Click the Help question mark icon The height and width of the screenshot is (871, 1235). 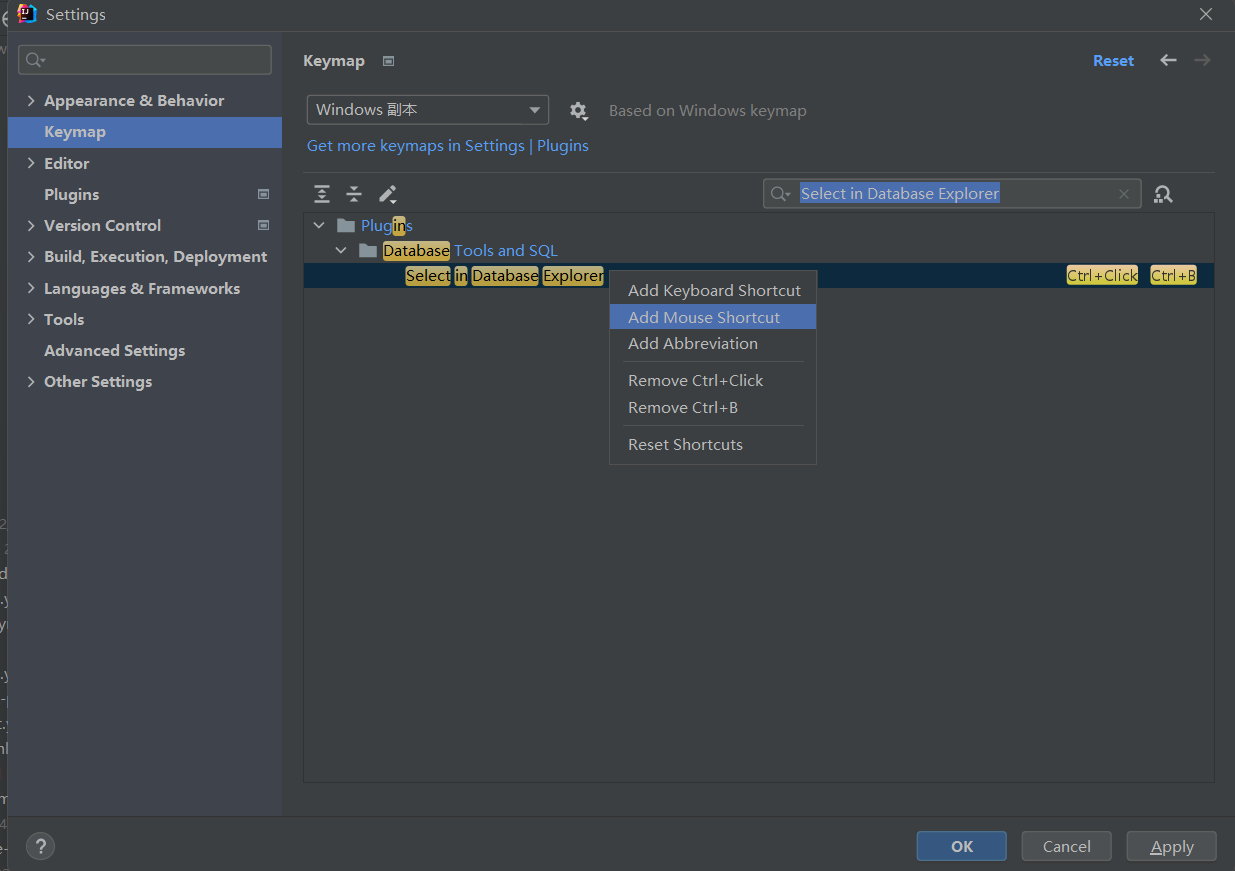[x=40, y=846]
